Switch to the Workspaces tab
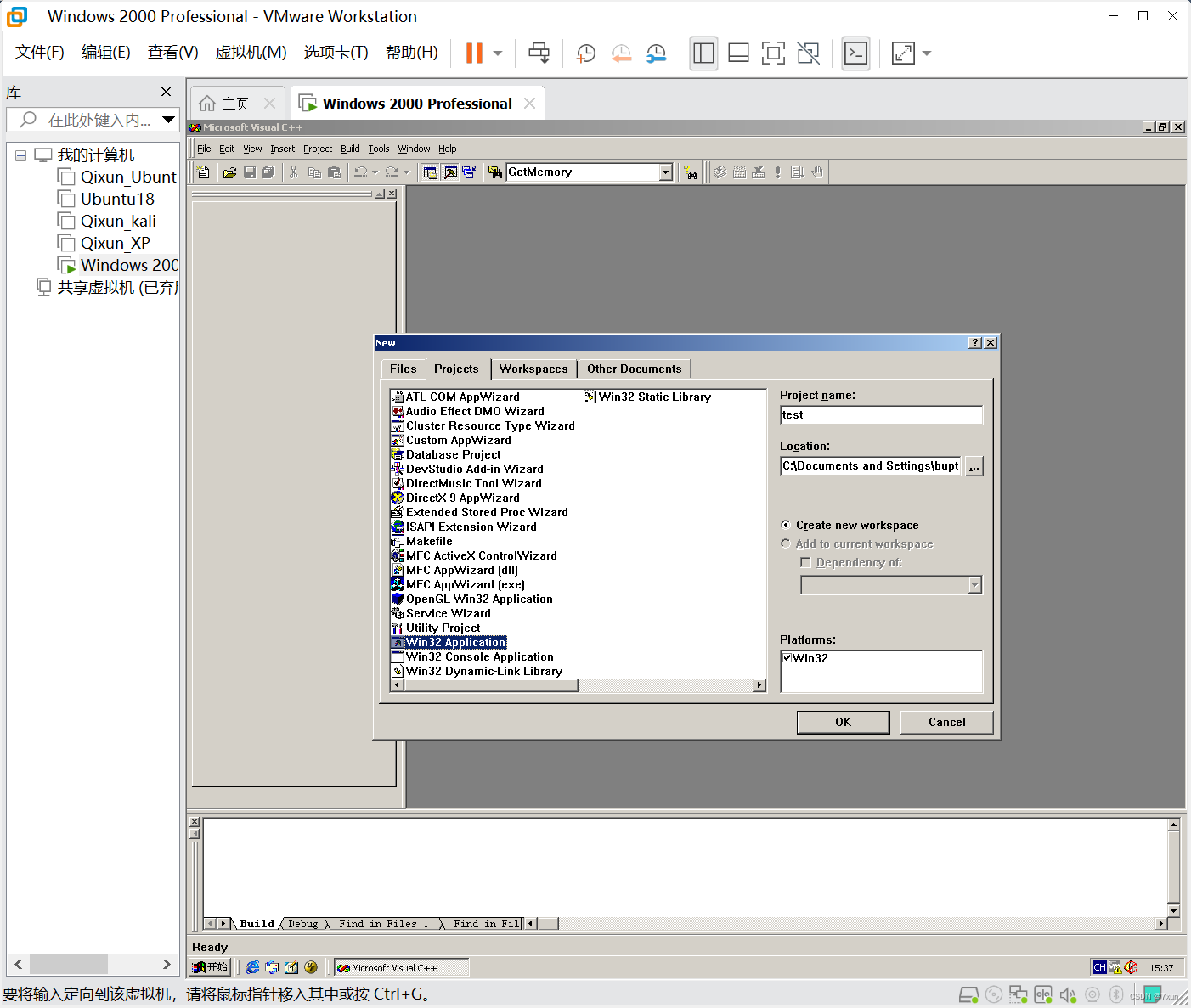Screen dimensions: 1191x1008 pos(533,369)
